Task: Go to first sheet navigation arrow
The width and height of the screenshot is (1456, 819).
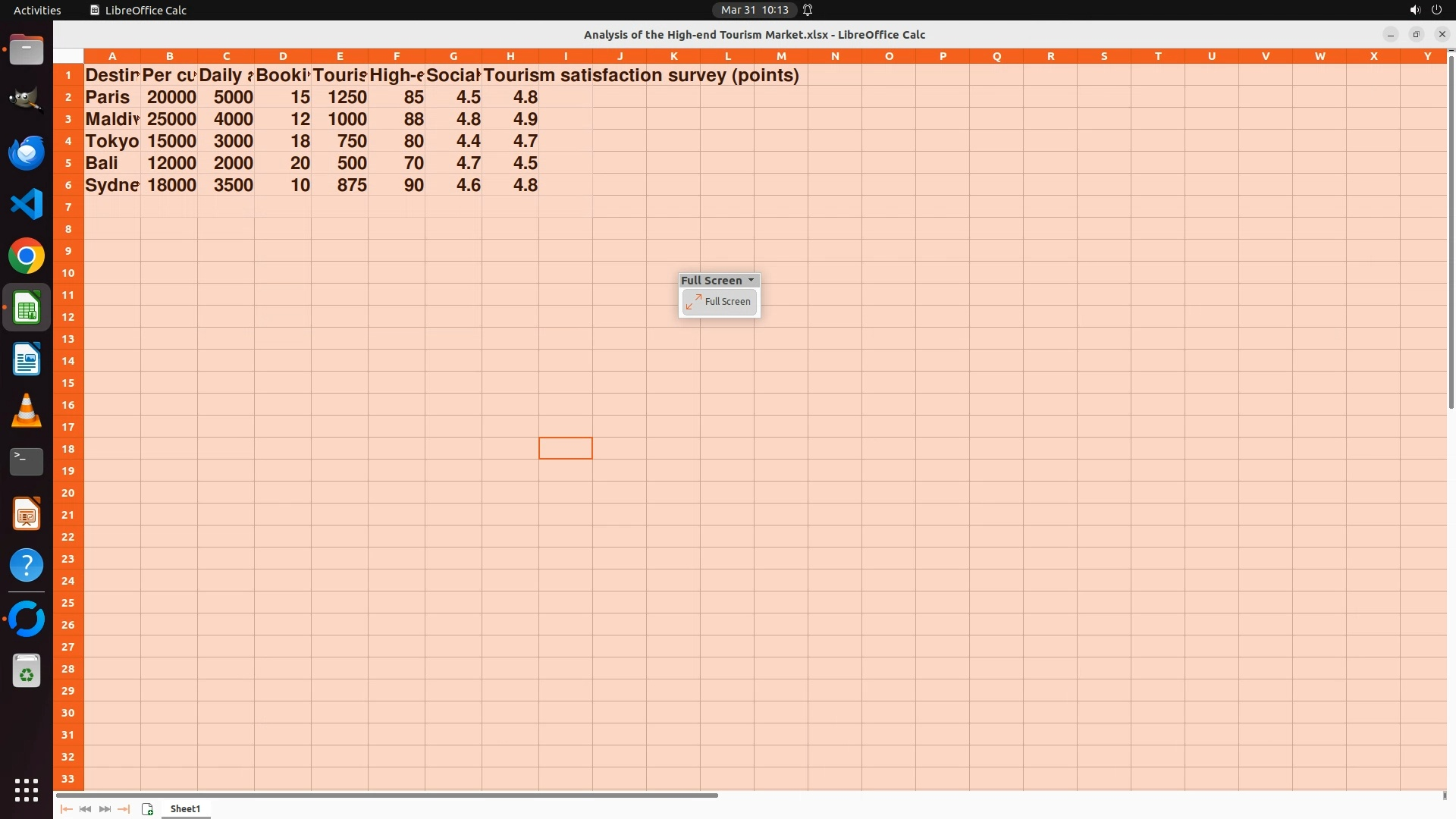Action: click(67, 809)
